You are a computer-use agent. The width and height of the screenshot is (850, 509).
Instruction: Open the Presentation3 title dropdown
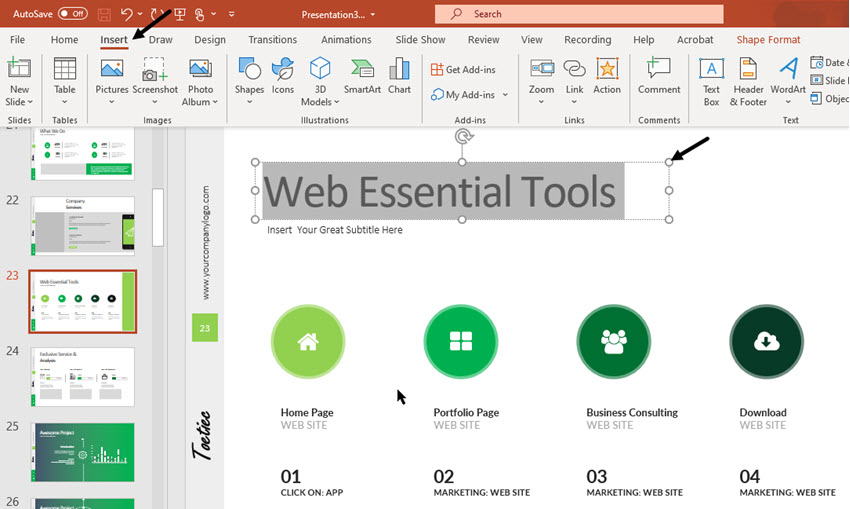pos(373,15)
